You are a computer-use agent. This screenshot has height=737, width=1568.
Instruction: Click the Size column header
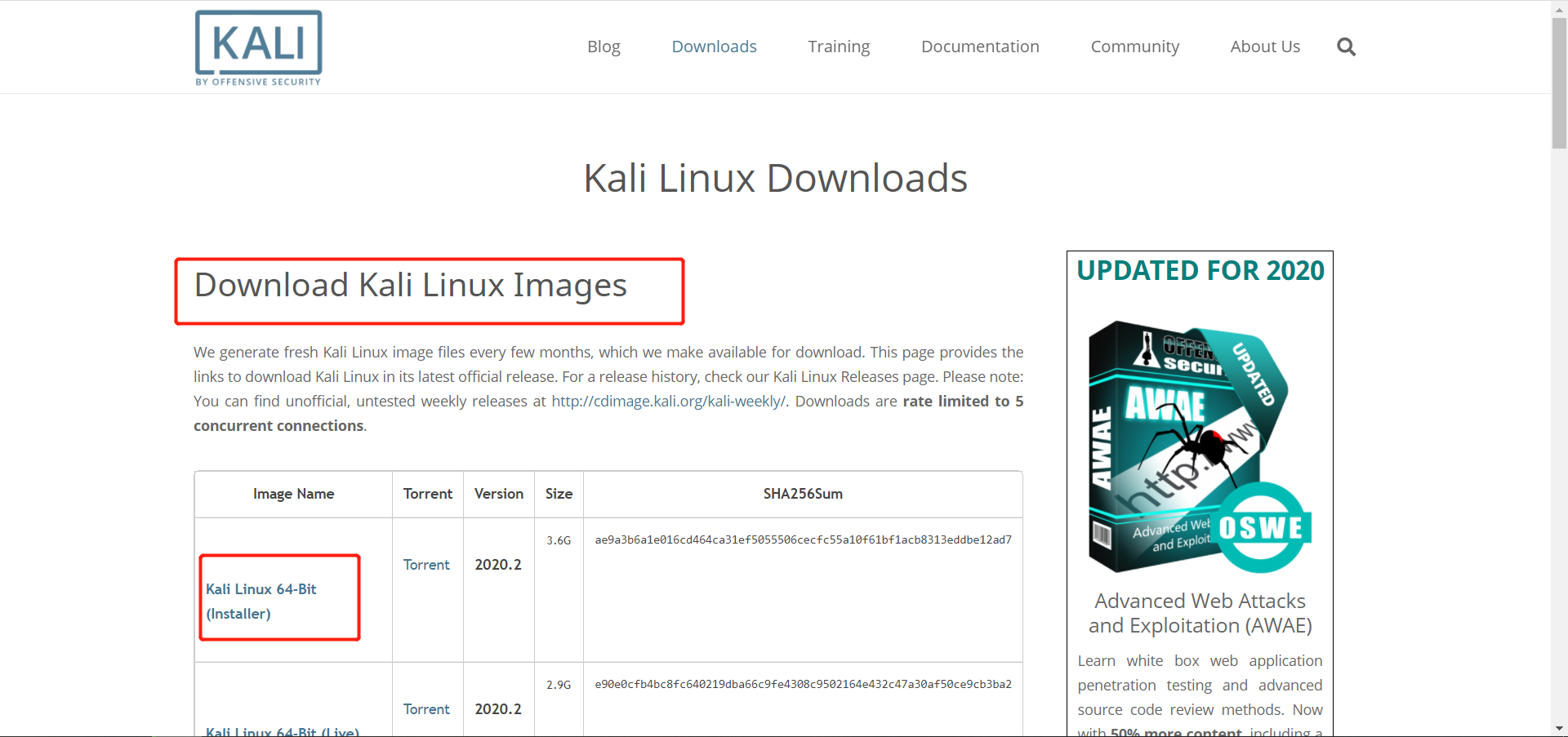point(559,494)
